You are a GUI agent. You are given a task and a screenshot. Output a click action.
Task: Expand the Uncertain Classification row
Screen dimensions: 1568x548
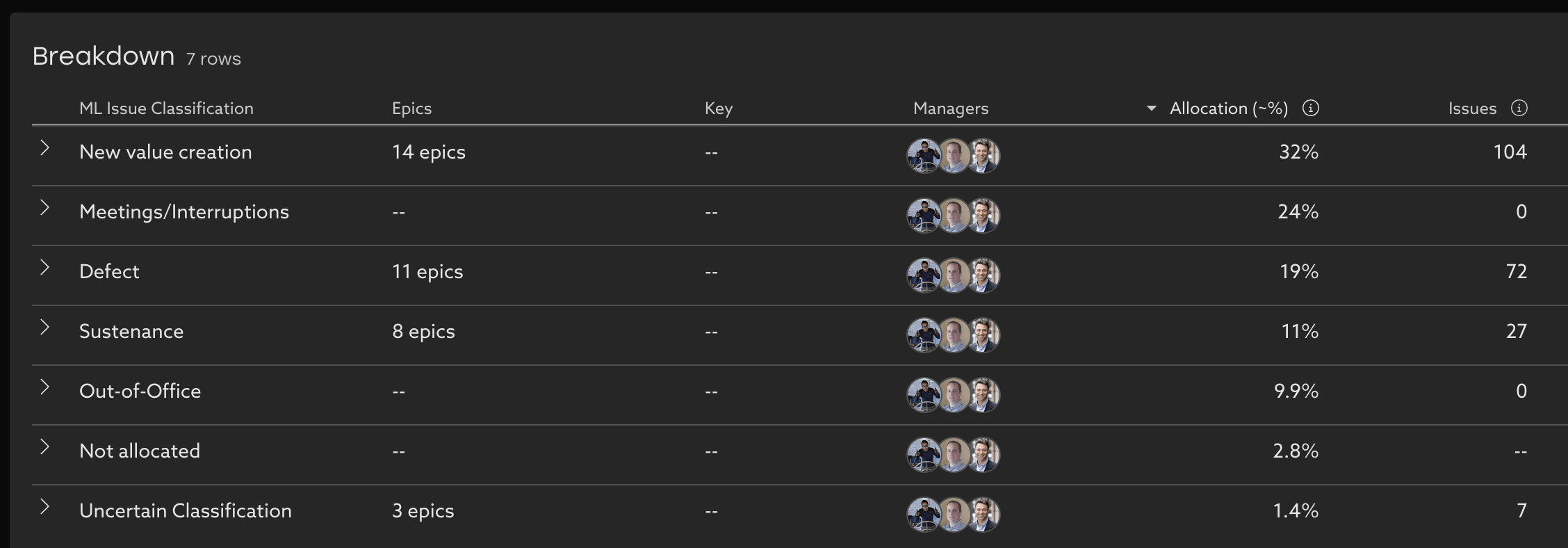44,506
